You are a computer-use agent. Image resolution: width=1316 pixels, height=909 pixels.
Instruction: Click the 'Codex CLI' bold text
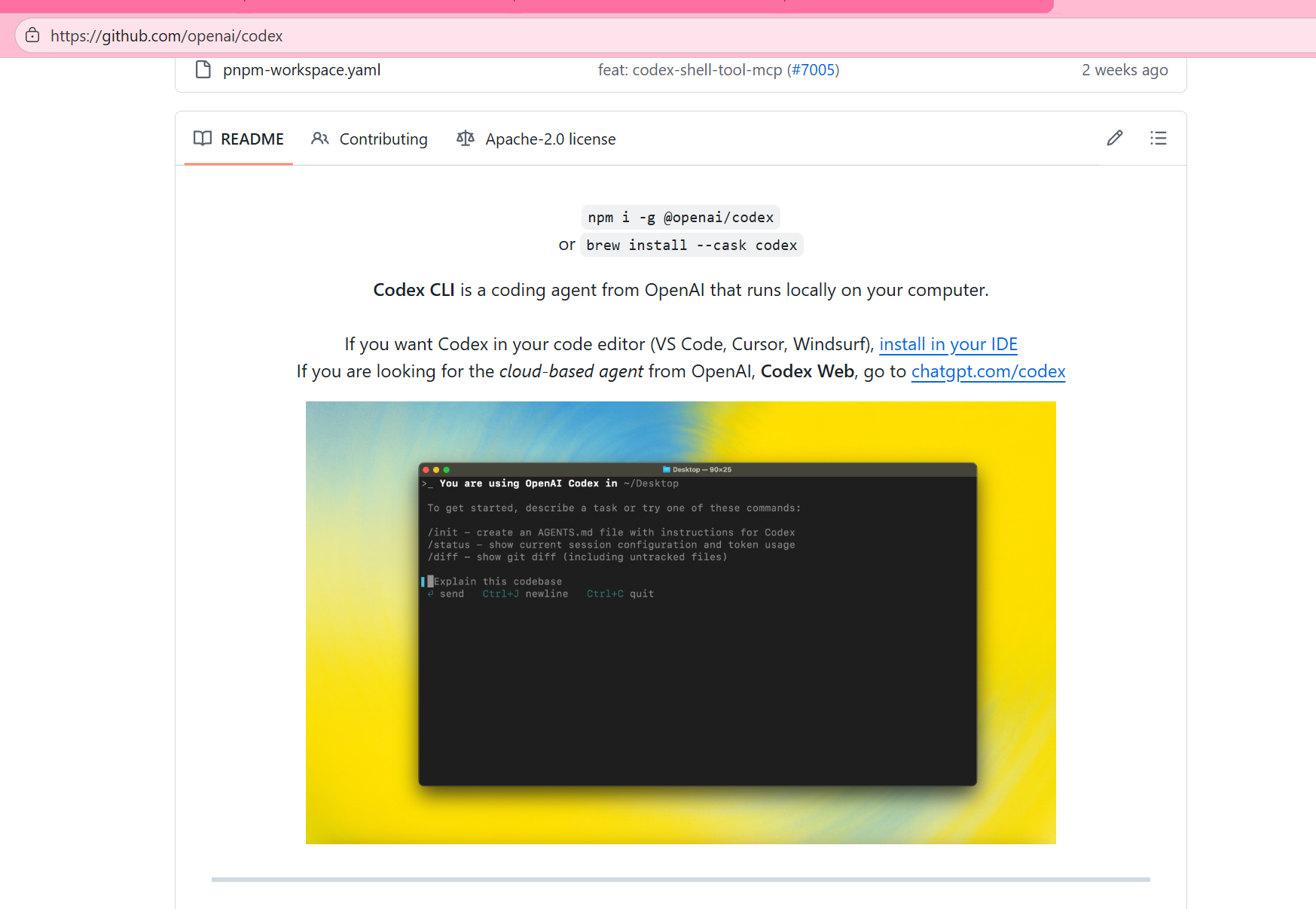[414, 290]
